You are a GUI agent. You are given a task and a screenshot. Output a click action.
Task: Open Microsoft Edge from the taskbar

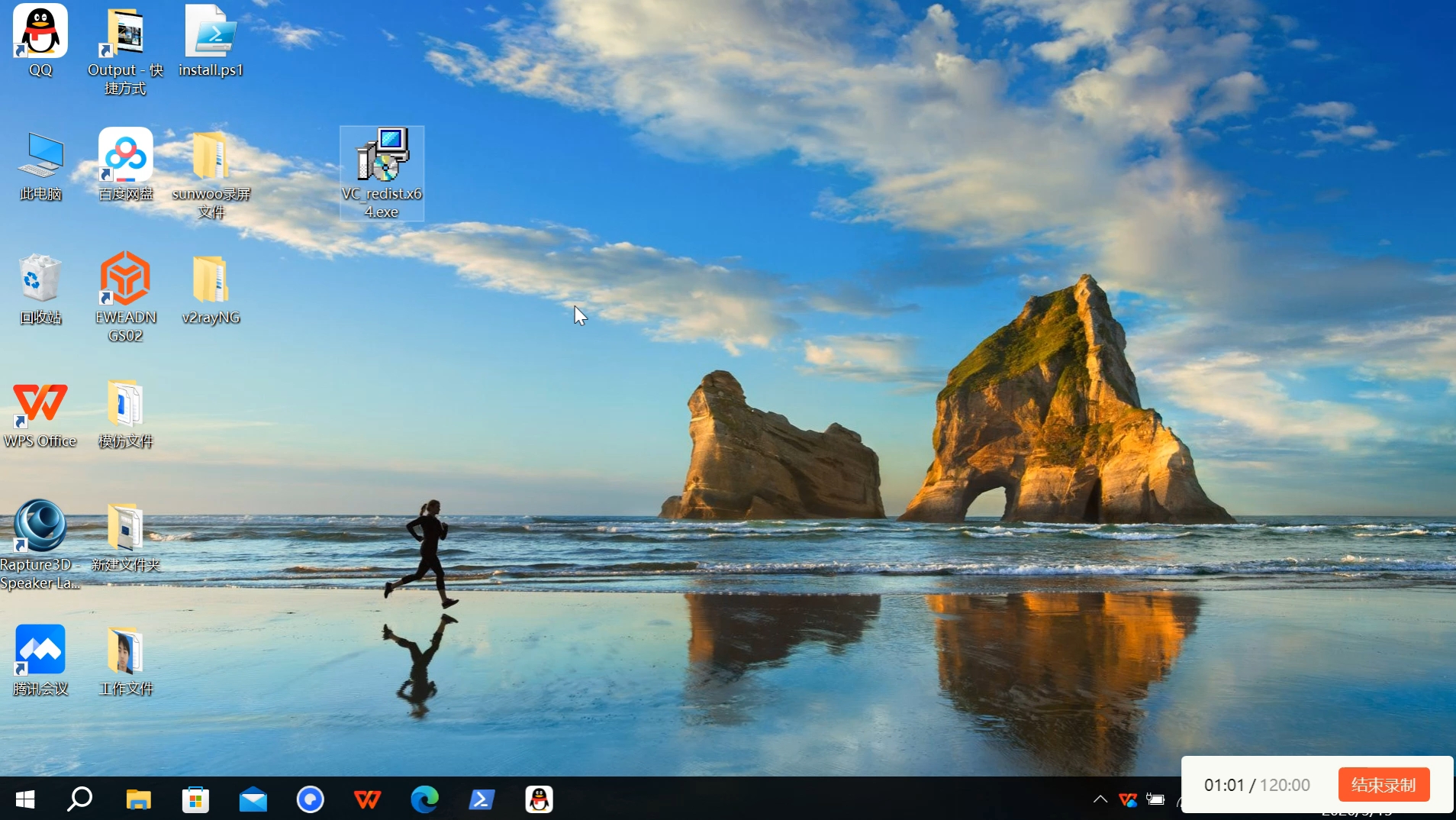(424, 799)
